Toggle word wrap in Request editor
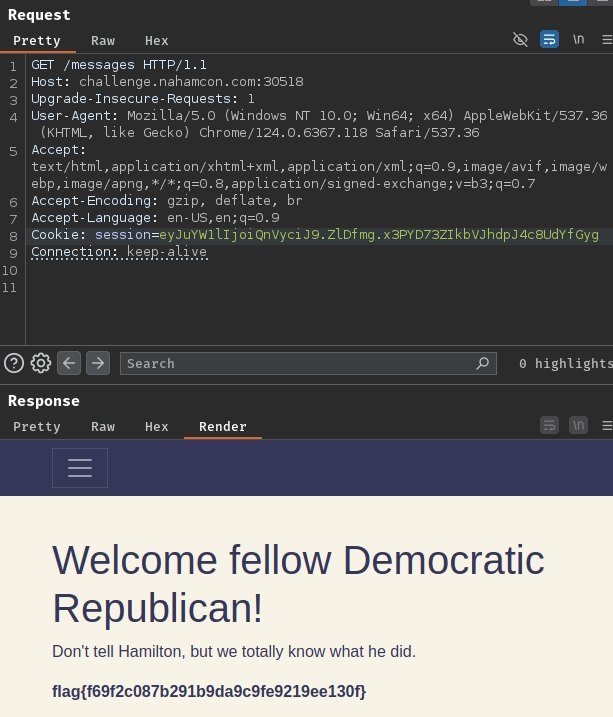Image resolution: width=613 pixels, height=717 pixels. pyautogui.click(x=549, y=39)
